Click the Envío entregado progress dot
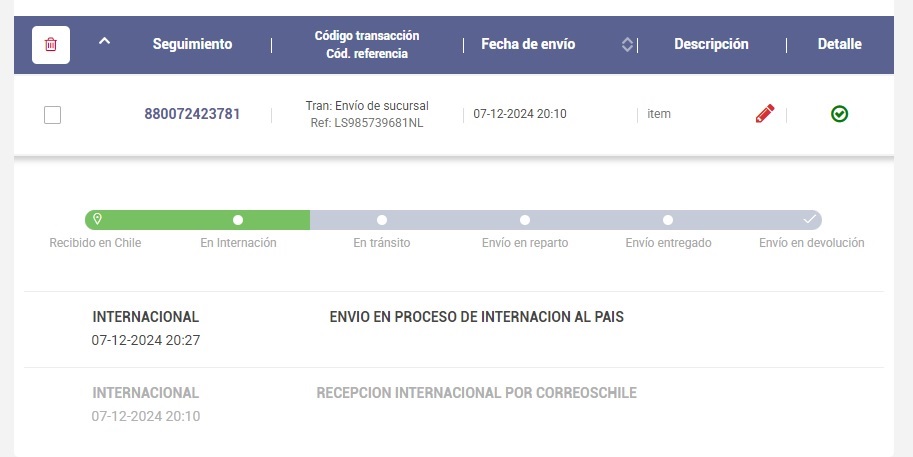The image size is (913, 457). (668, 220)
